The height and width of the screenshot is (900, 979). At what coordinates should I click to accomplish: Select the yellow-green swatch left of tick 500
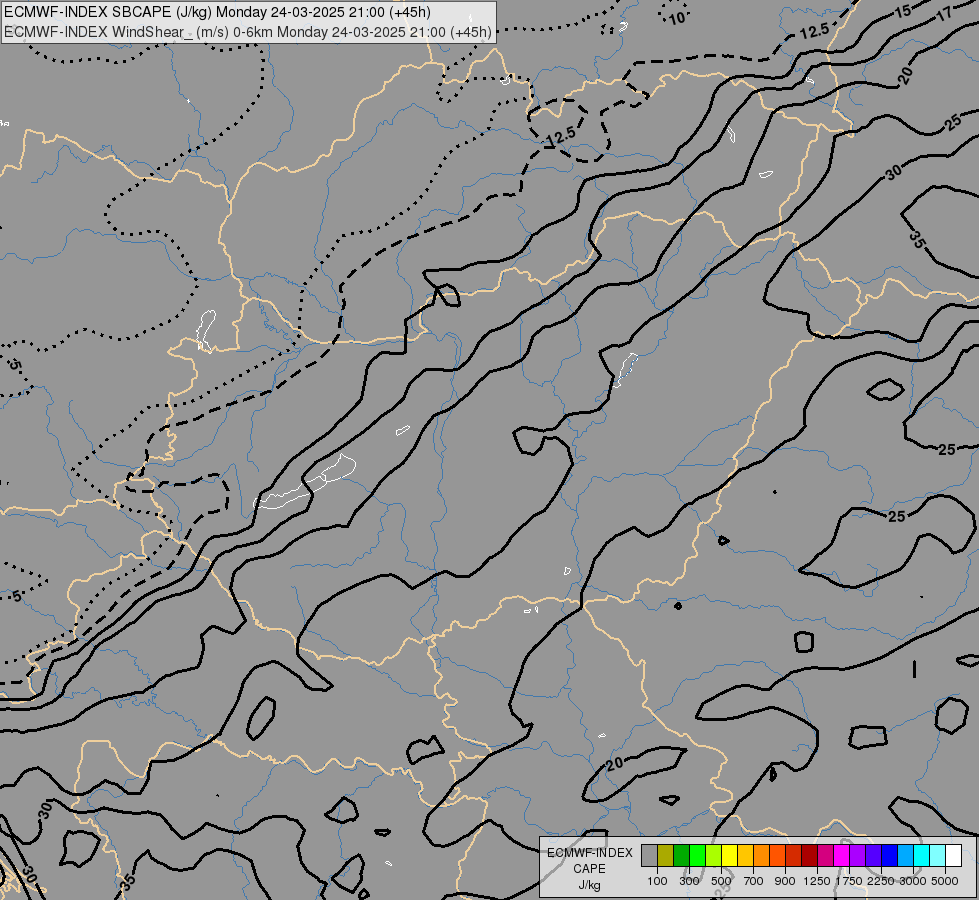pyautogui.click(x=714, y=856)
